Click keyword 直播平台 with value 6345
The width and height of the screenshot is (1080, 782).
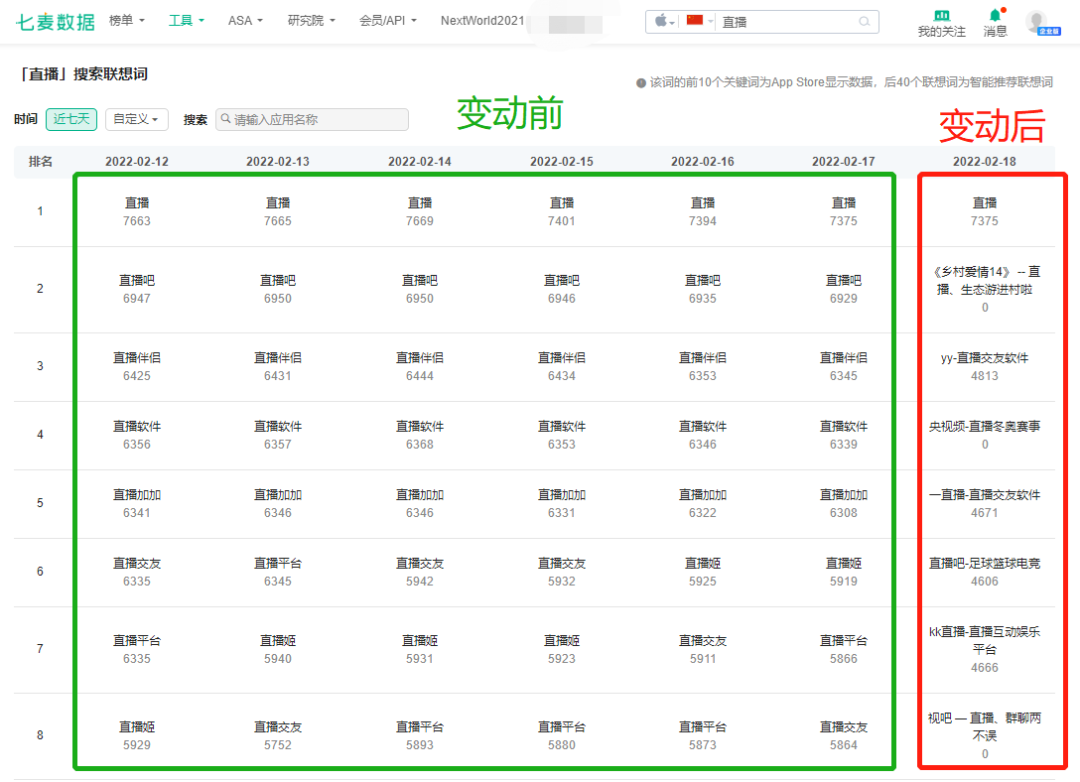278,564
